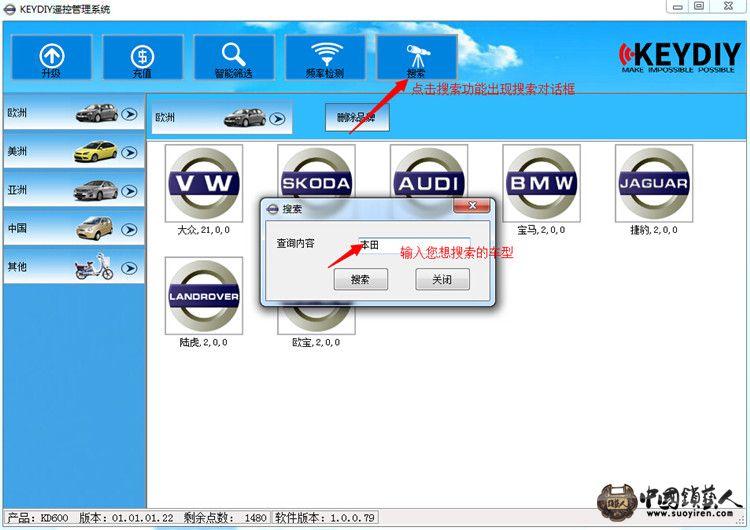Click the silver car in sidebar 欧洲 row
750x530 pixels.
click(x=96, y=113)
